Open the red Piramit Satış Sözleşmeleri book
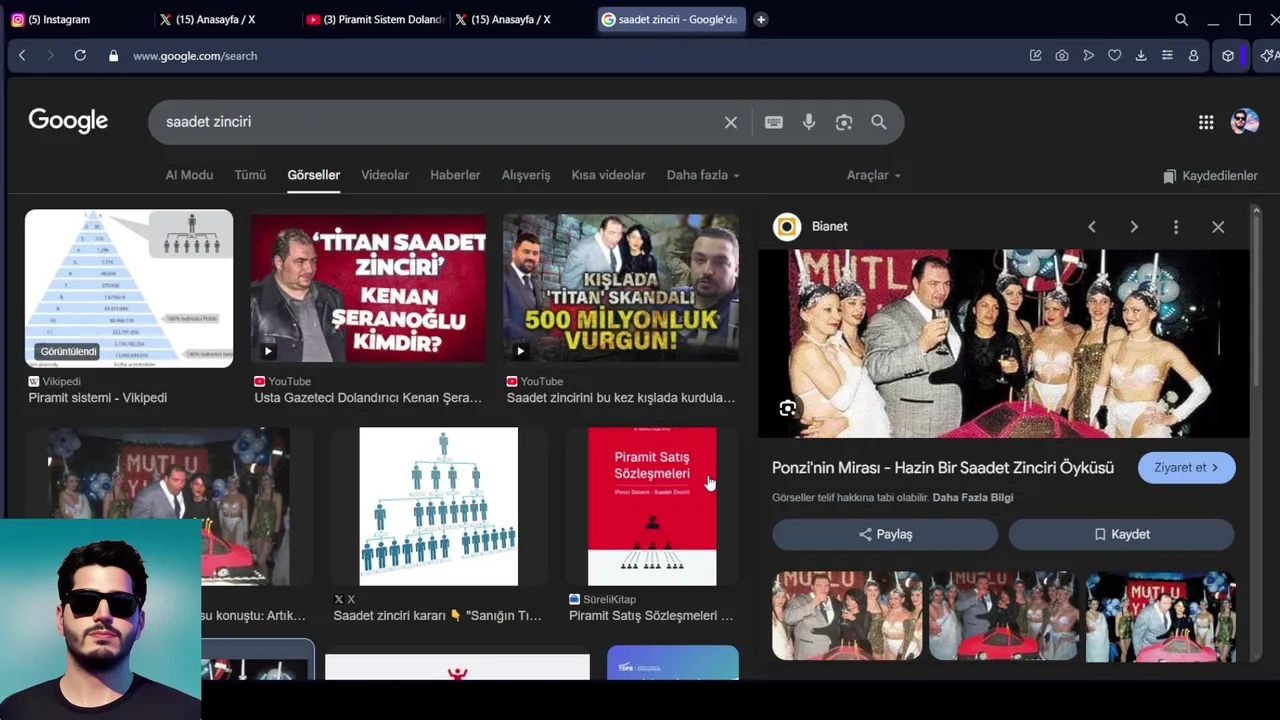The height and width of the screenshot is (720, 1280). [x=652, y=506]
